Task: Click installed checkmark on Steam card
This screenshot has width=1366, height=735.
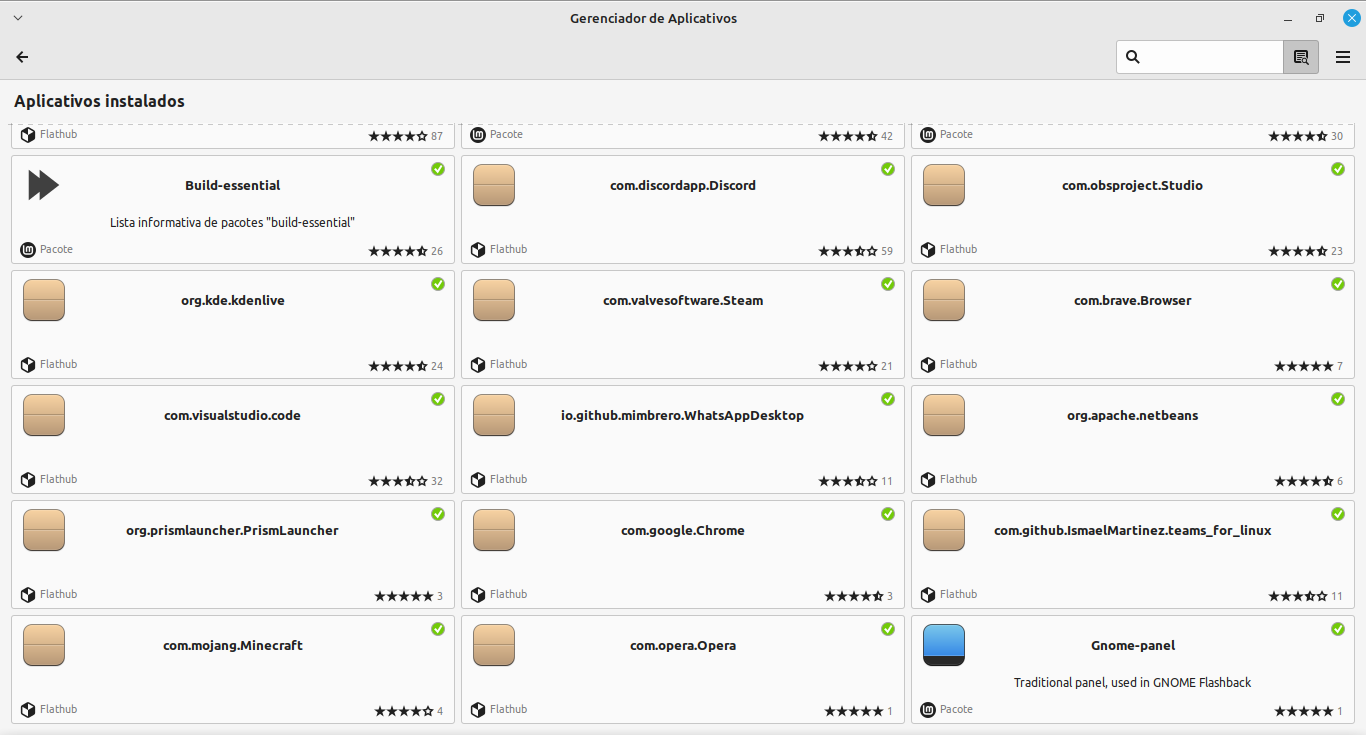Action: tap(888, 284)
